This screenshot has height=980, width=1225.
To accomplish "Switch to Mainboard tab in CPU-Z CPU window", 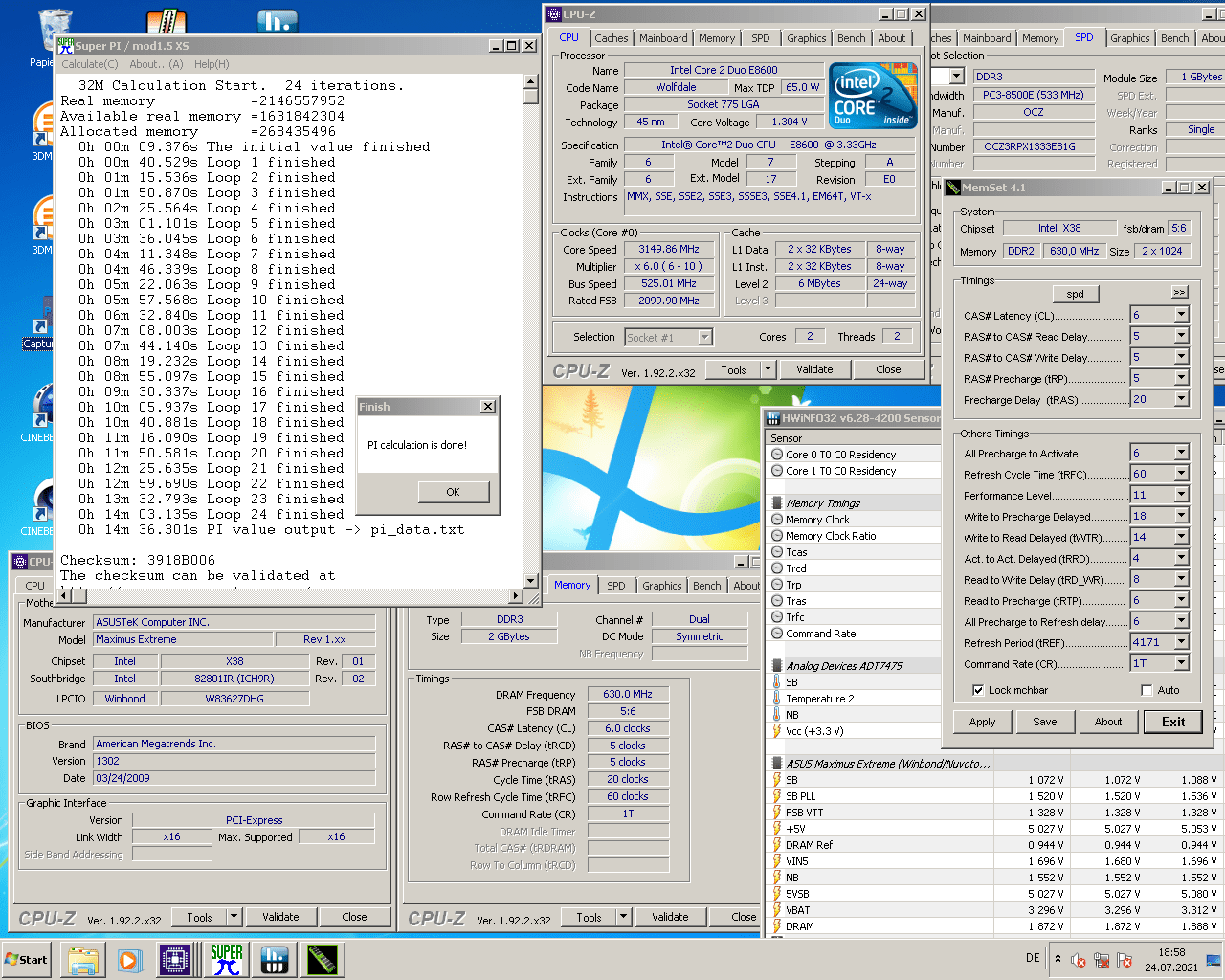I will [x=663, y=38].
